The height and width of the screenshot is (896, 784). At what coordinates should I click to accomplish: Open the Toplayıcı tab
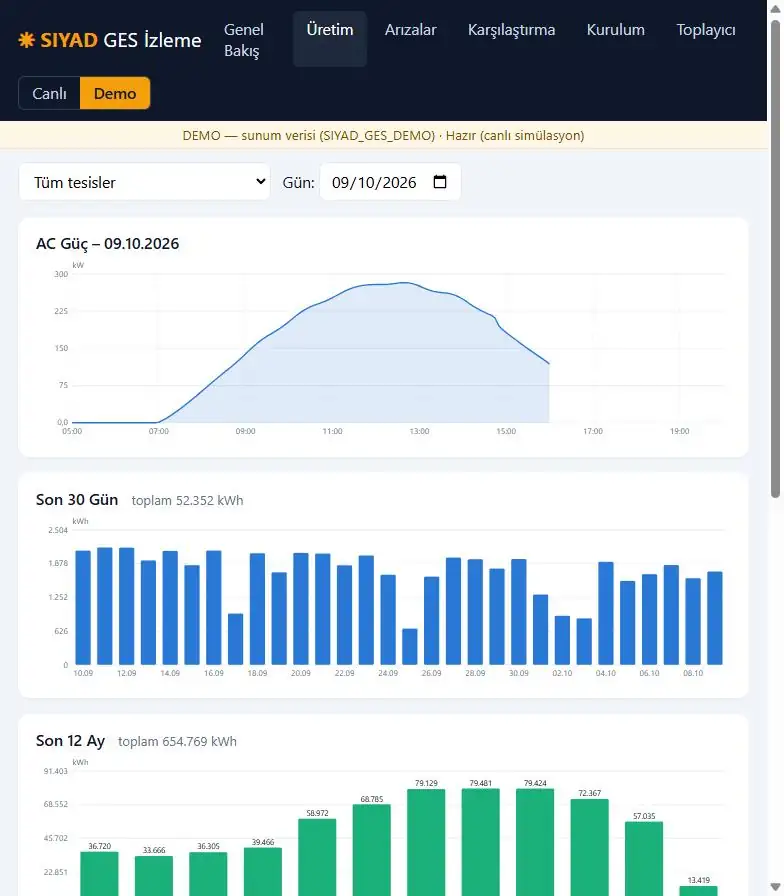coord(706,30)
